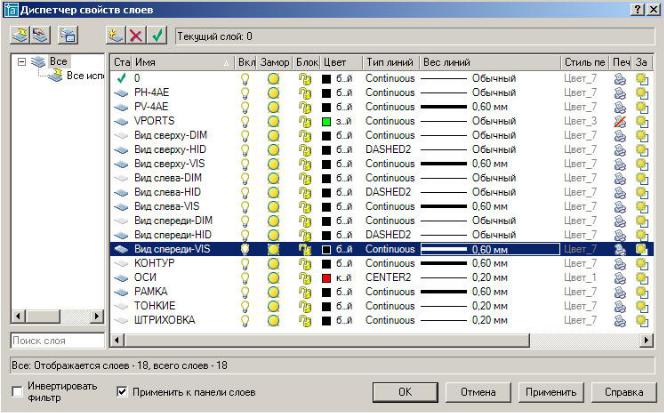The image size is (664, 413).
Task: Open the selected Вид спереди-VIS lineweight field
Action: point(490,249)
